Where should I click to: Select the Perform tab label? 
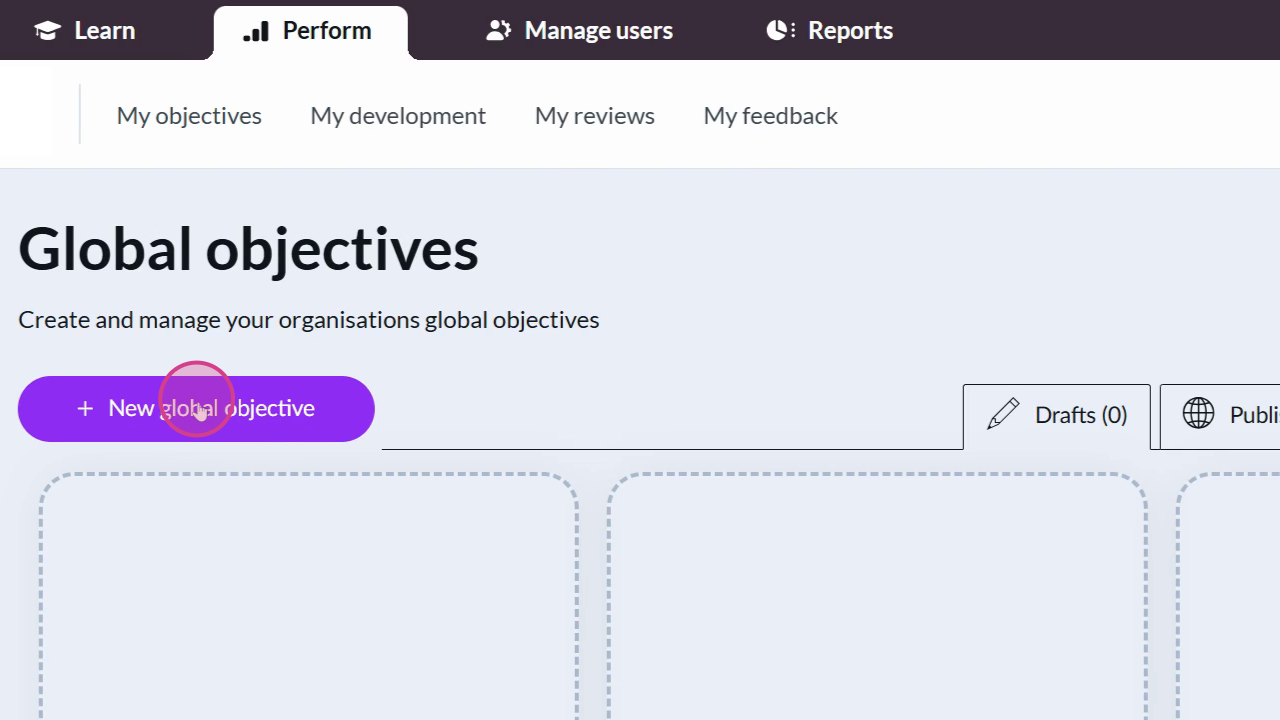click(326, 31)
